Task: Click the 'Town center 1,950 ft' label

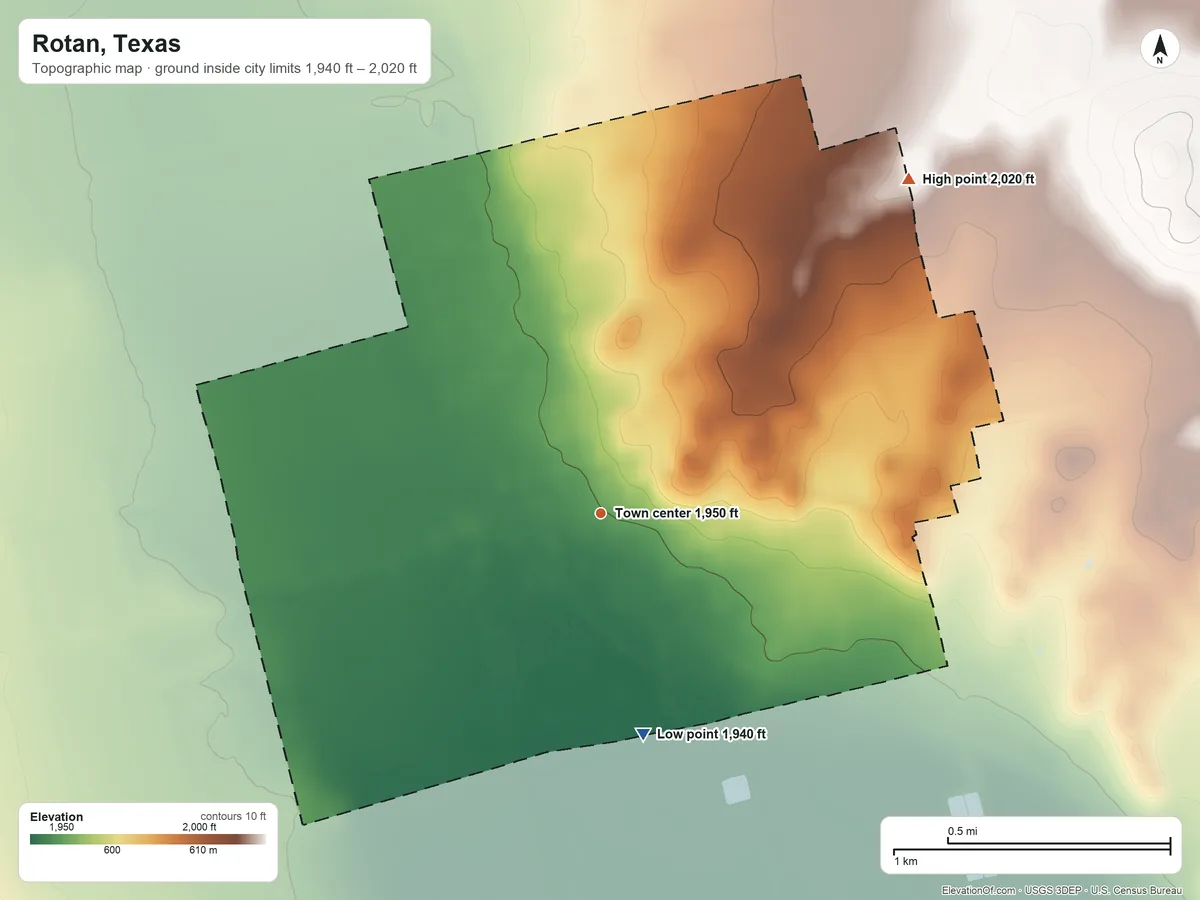Action: pyautogui.click(x=676, y=513)
